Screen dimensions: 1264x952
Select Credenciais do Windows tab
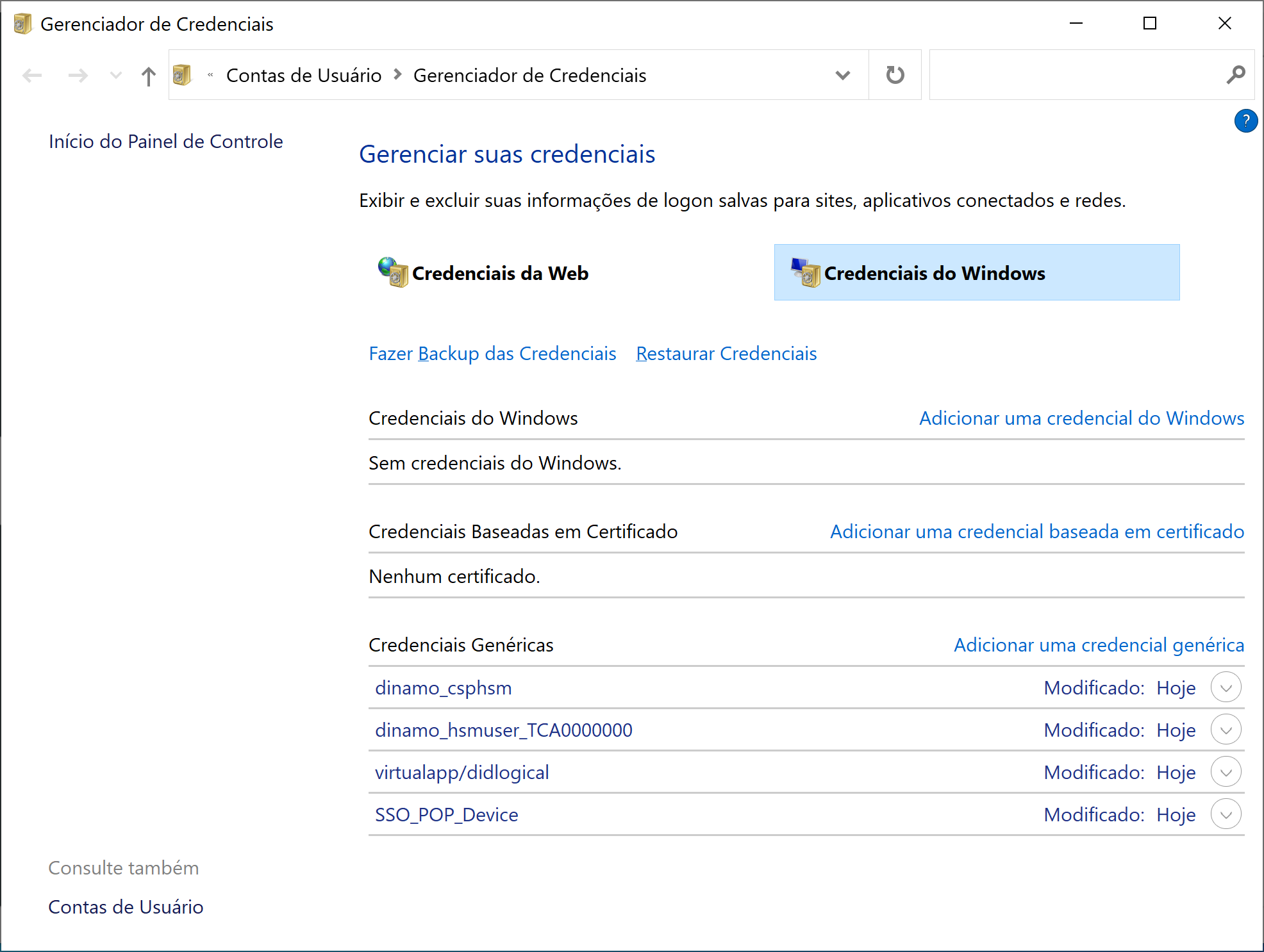(x=977, y=272)
